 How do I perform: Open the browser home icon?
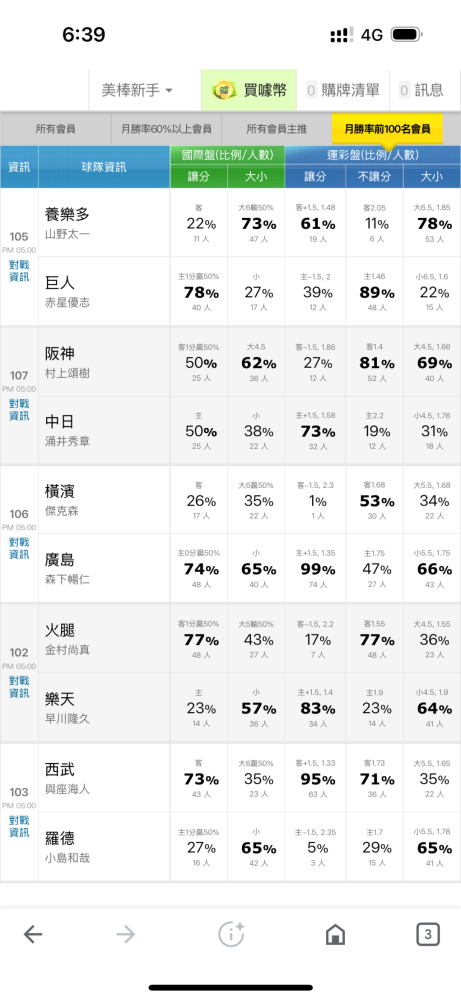[x=335, y=935]
